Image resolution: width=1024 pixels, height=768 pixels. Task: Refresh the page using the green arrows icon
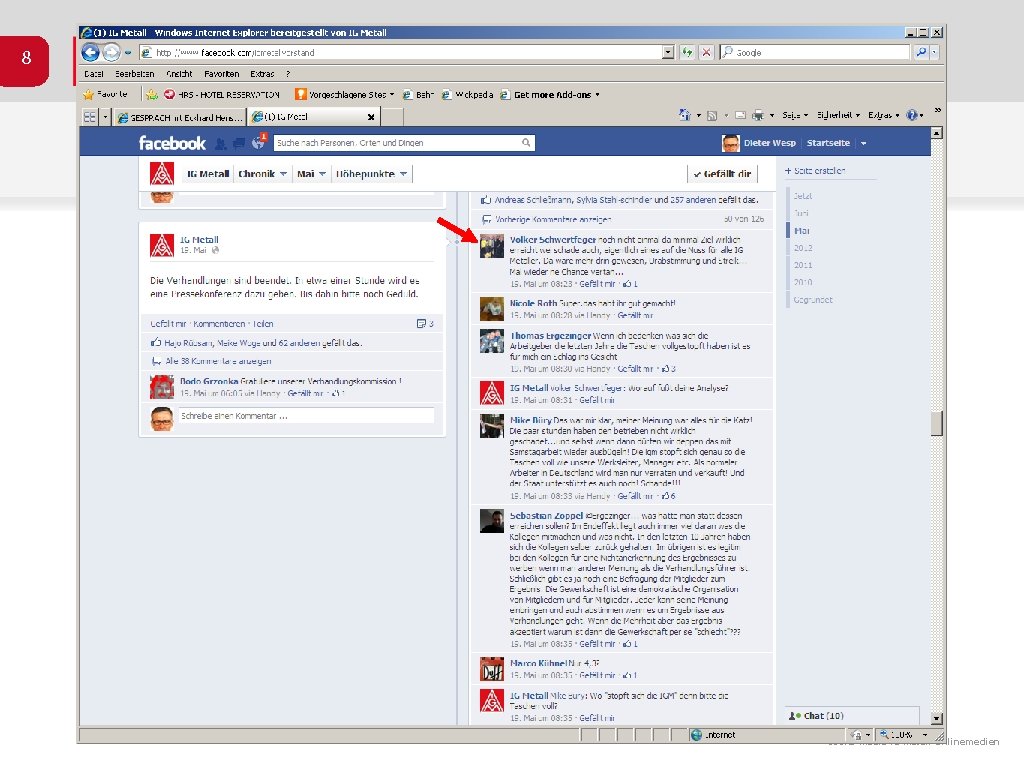pos(687,52)
